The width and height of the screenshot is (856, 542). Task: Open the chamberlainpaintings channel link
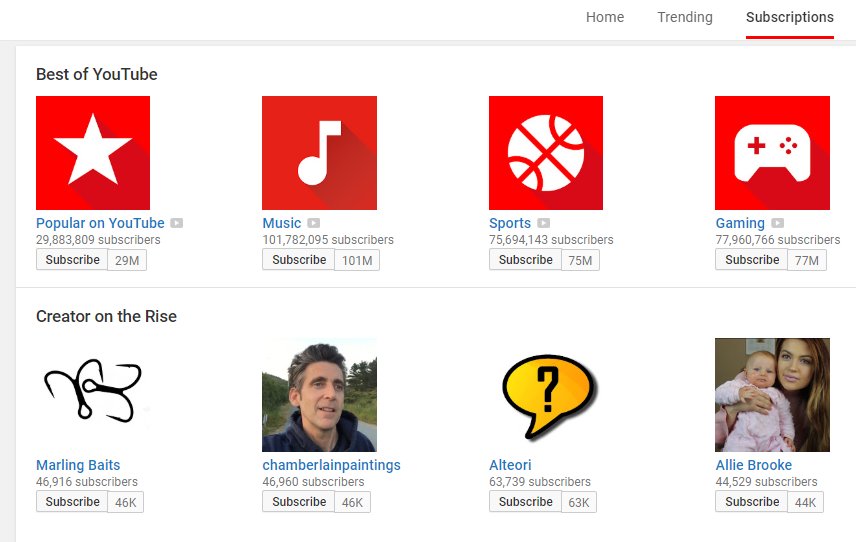click(x=331, y=465)
